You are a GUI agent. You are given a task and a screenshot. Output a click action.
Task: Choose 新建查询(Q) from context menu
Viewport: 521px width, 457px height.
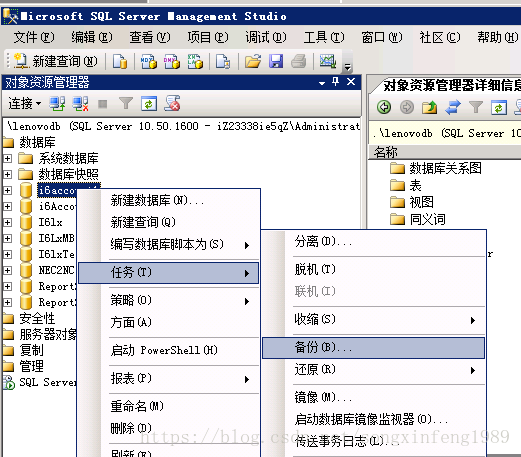[168, 222]
